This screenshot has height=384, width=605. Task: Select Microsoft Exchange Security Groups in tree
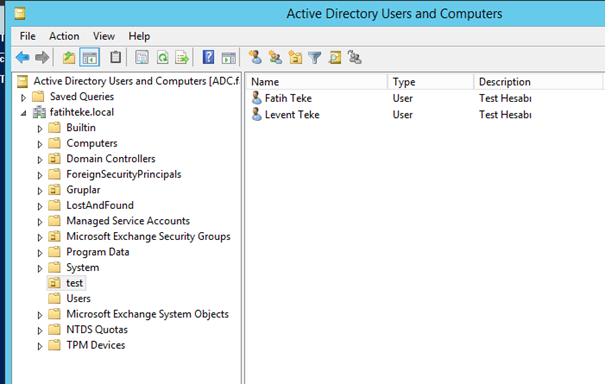point(148,236)
